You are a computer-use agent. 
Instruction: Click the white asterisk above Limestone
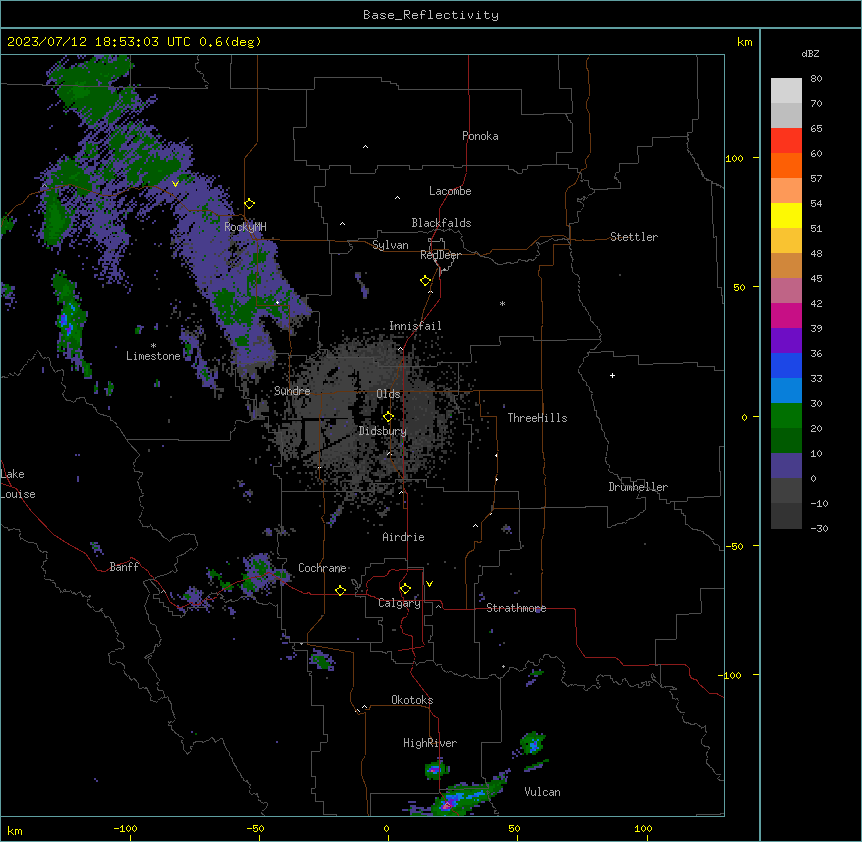point(153,346)
